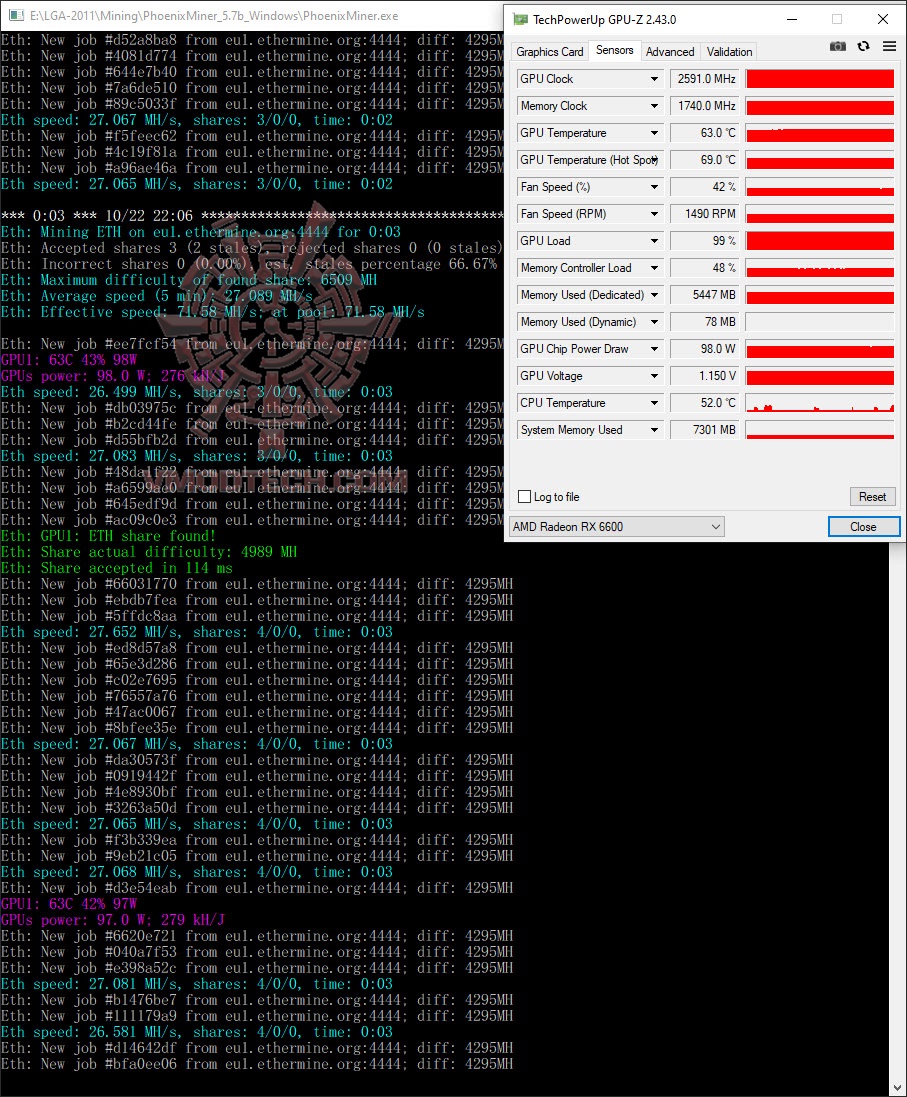Viewport: 907px width, 1097px height.
Task: Switch to the Graphics Card tab
Action: click(x=549, y=52)
